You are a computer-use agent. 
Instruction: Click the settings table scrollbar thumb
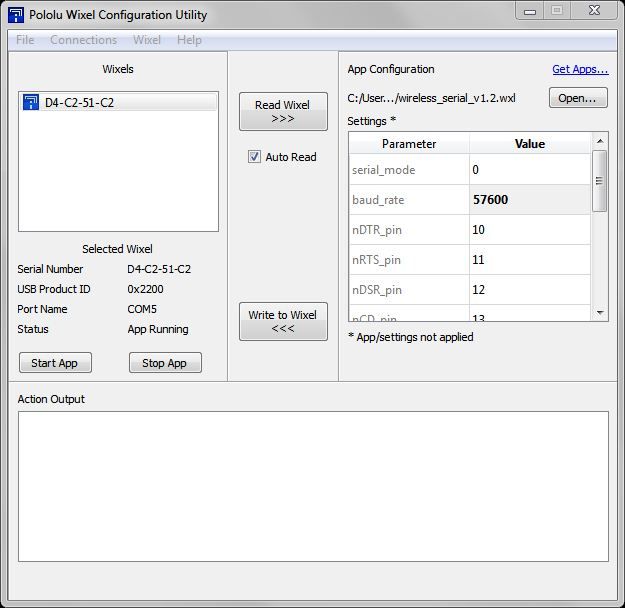pos(599,181)
